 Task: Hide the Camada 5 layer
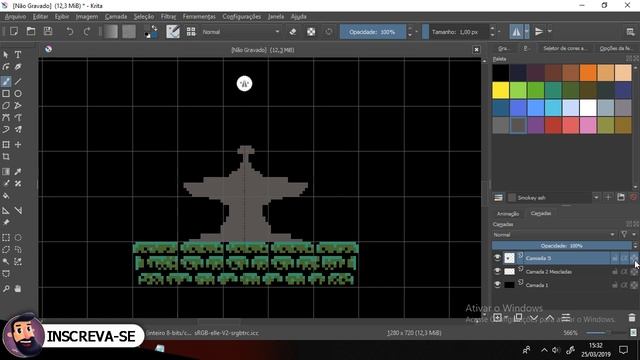click(497, 258)
